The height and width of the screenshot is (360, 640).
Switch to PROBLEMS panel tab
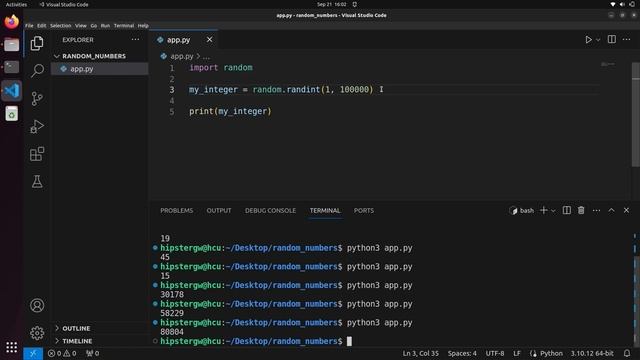tap(176, 211)
